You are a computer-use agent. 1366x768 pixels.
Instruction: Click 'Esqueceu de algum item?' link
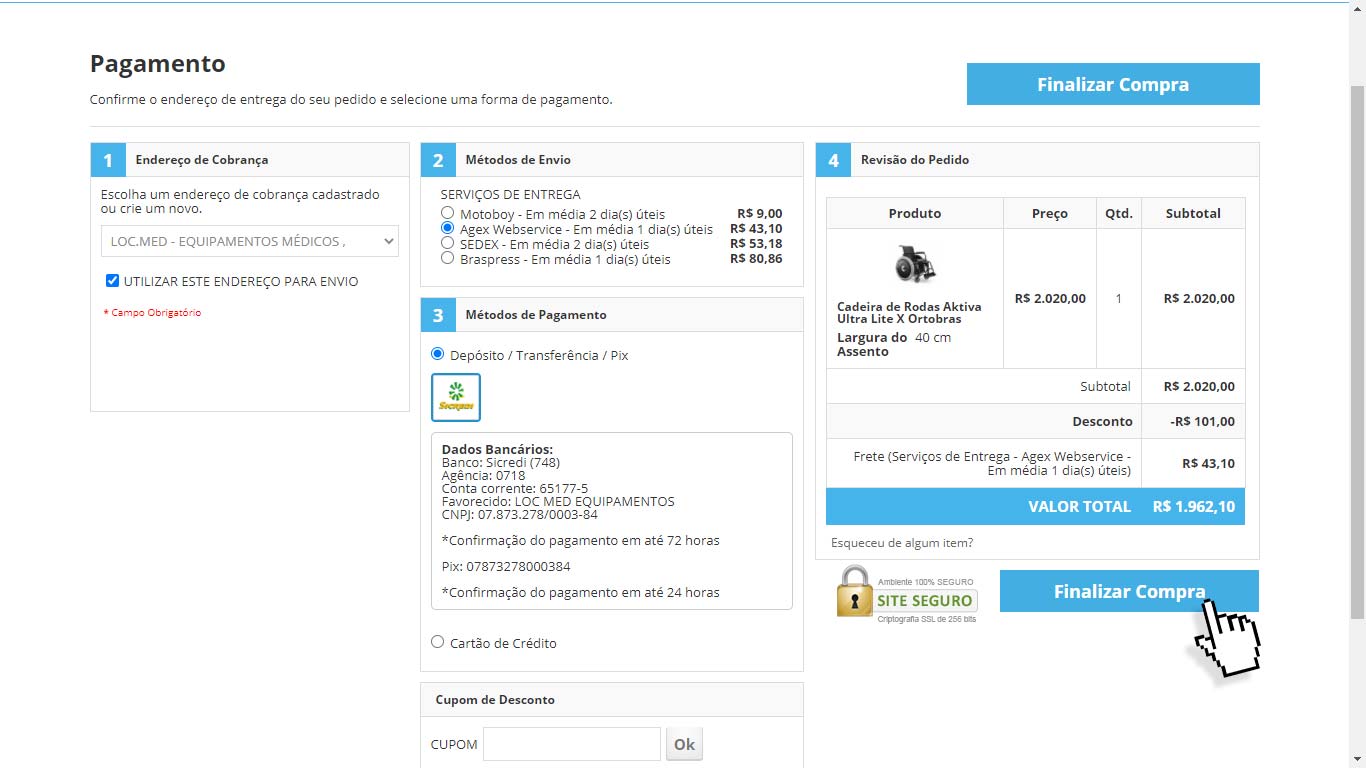click(902, 543)
